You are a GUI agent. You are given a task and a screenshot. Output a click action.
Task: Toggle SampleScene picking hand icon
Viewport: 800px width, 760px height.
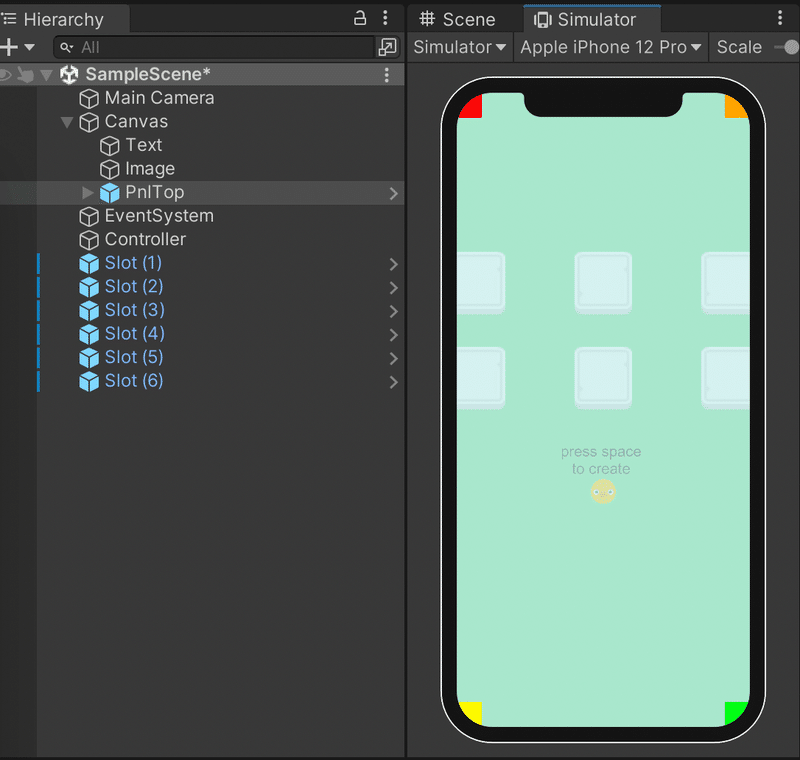tap(25, 75)
